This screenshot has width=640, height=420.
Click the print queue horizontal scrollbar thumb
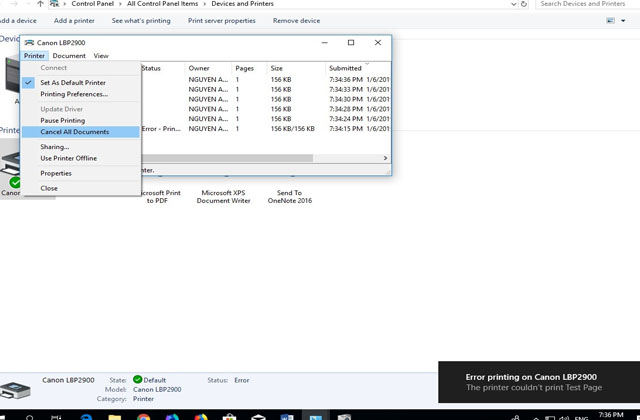227,158
